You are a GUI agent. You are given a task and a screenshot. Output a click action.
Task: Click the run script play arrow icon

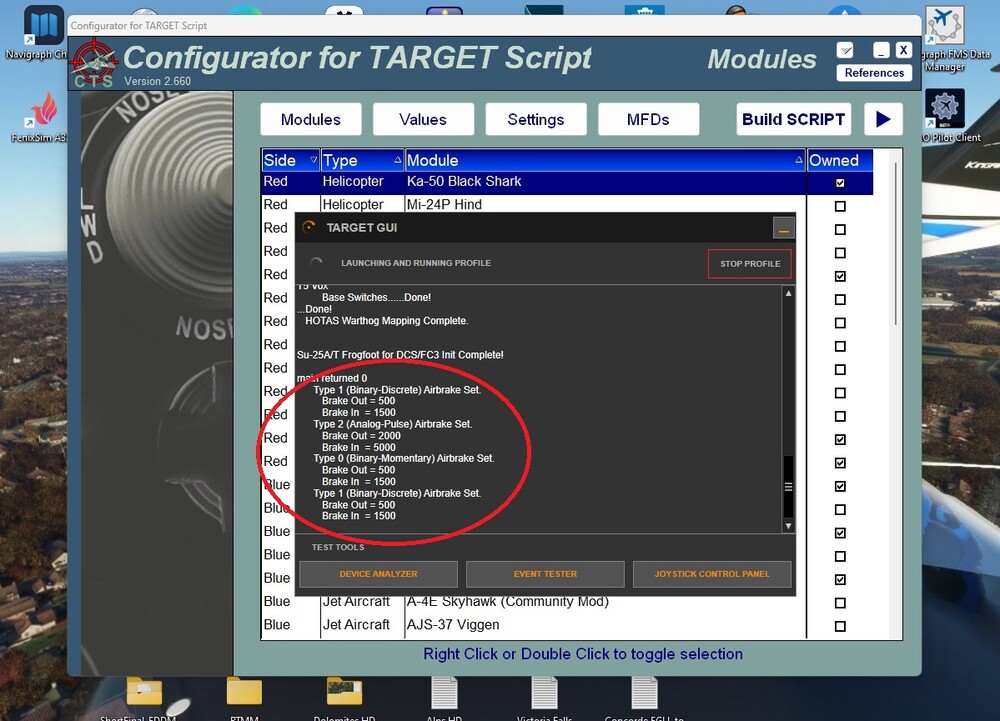coord(883,119)
